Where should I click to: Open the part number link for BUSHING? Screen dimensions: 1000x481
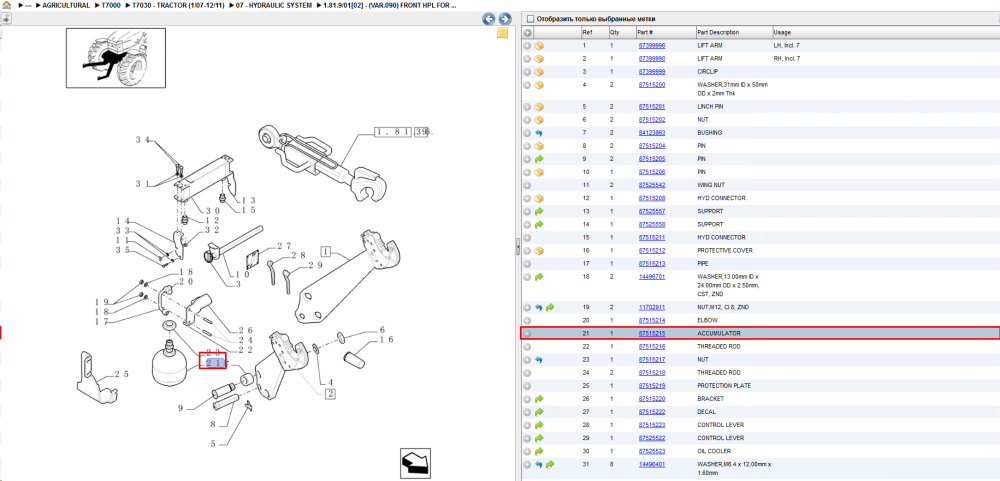tap(652, 133)
